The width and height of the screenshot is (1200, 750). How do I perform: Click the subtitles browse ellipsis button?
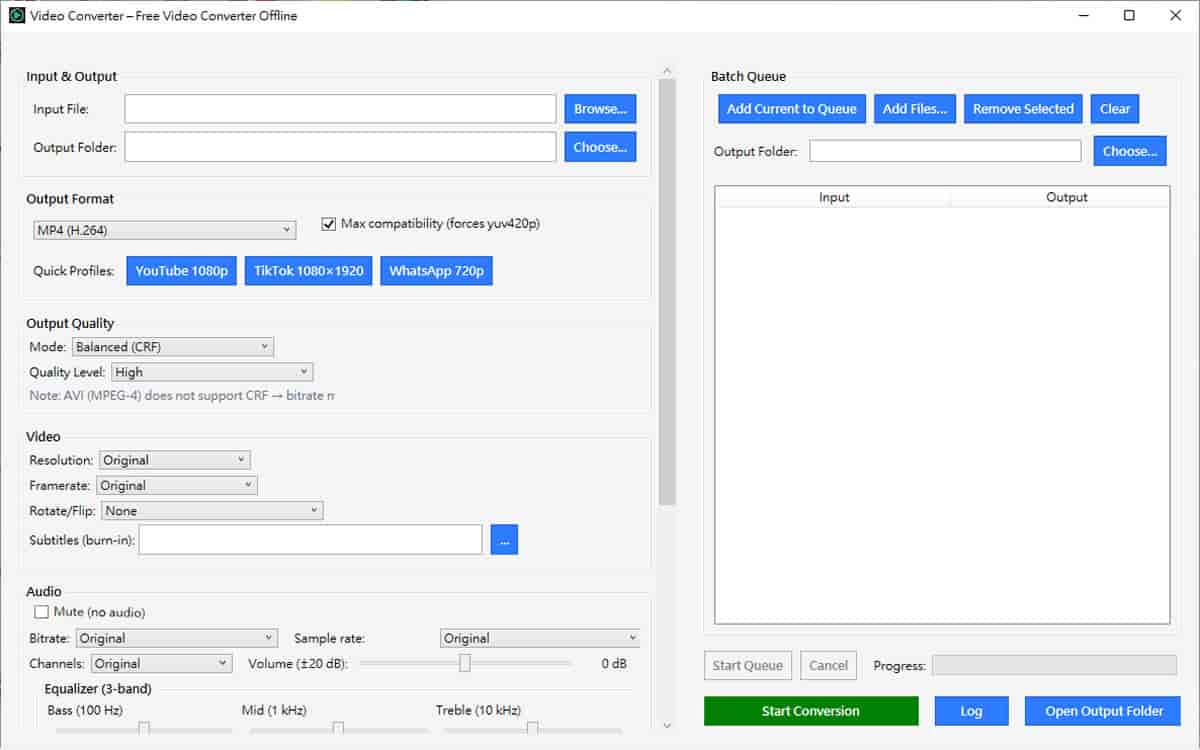pos(504,540)
